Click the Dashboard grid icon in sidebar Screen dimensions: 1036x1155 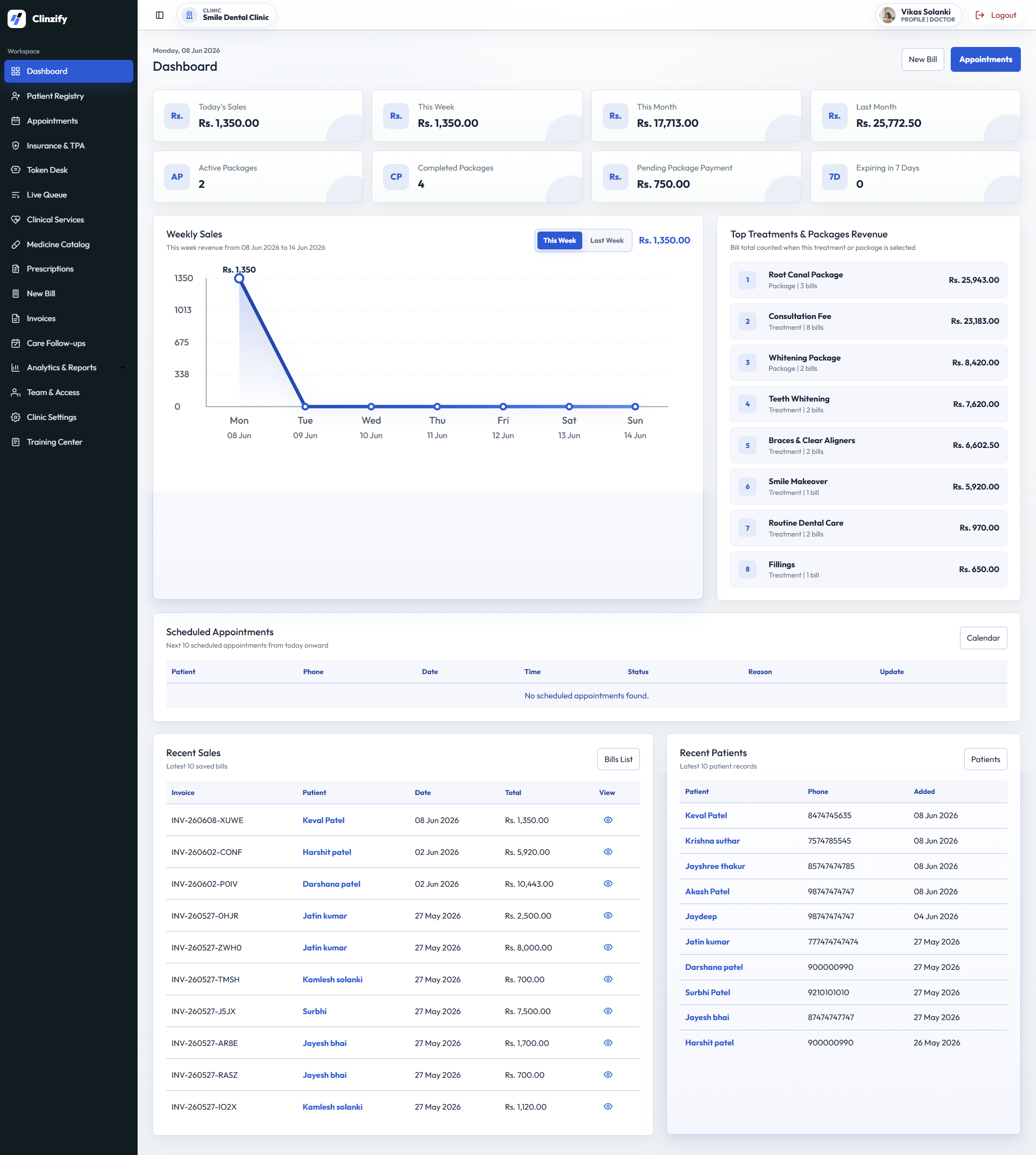pos(16,71)
